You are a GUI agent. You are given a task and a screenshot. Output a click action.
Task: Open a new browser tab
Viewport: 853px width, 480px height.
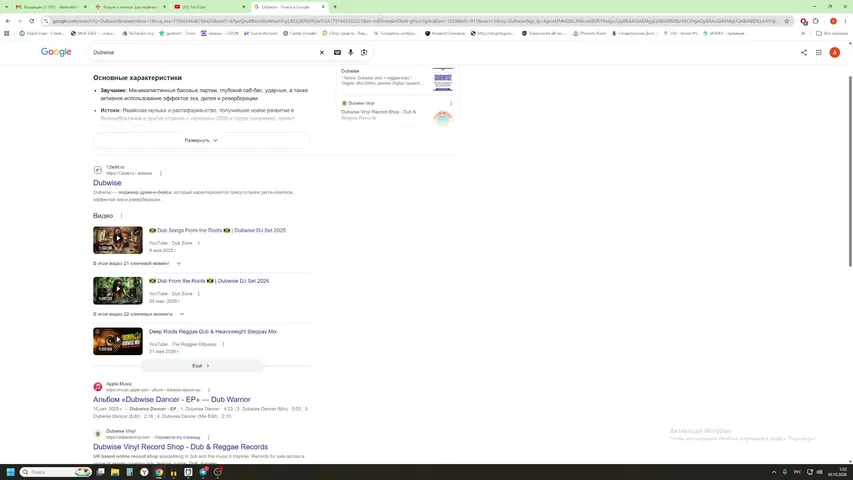335,7
